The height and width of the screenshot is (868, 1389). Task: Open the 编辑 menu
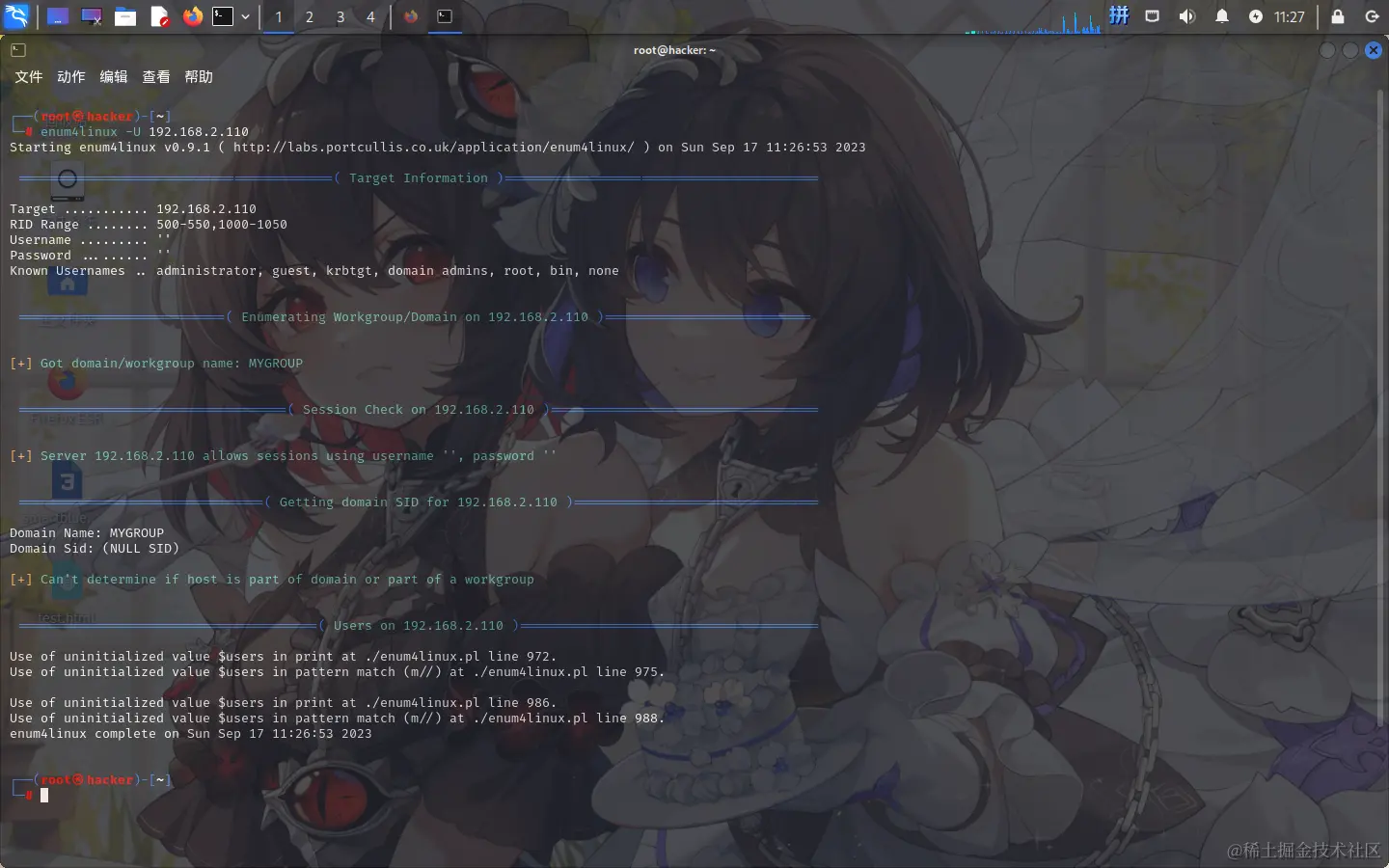click(x=114, y=77)
